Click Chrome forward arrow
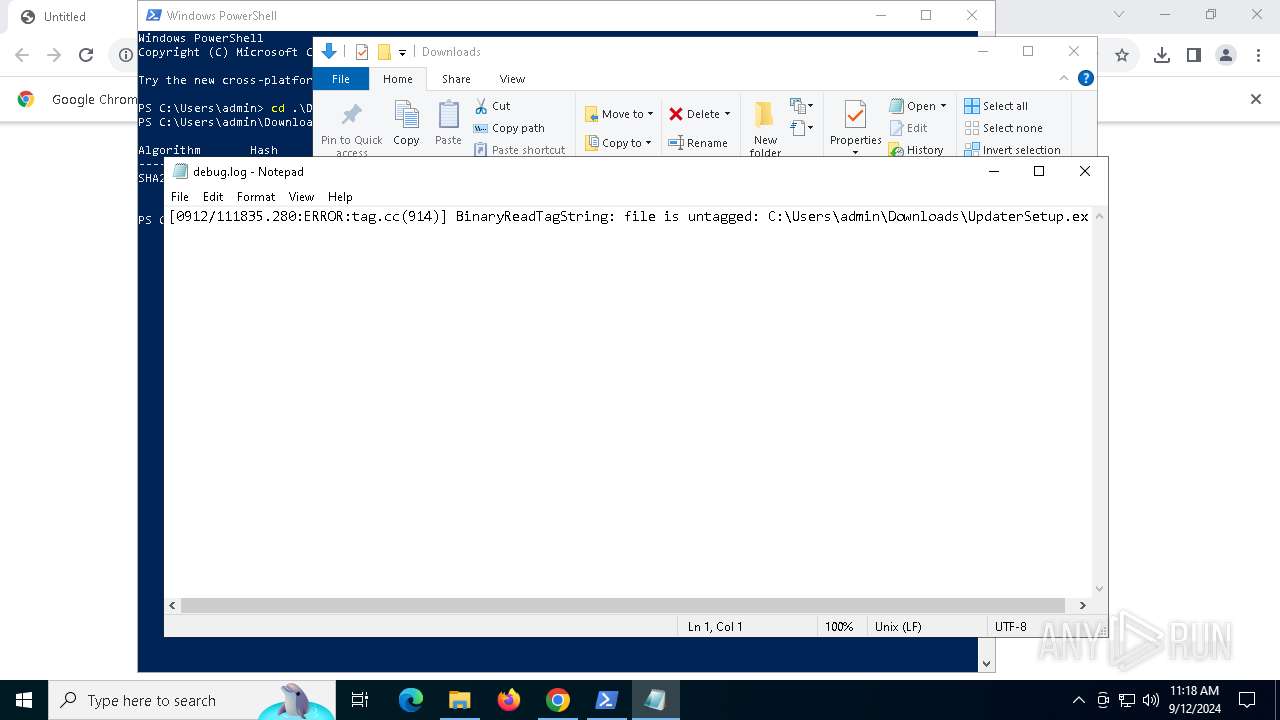Image resolution: width=1280 pixels, height=720 pixels. [54, 56]
